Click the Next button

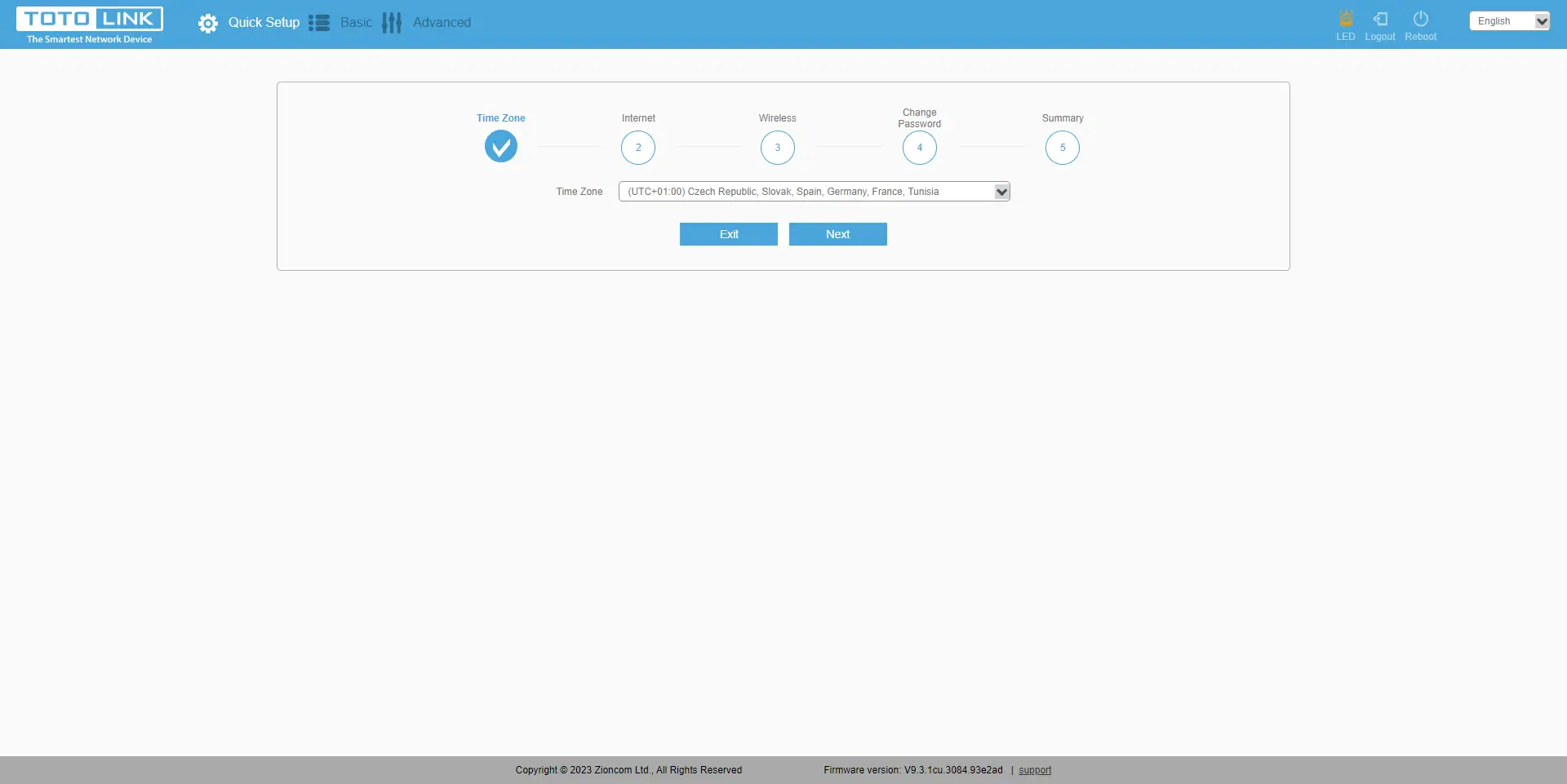pyautogui.click(x=837, y=234)
